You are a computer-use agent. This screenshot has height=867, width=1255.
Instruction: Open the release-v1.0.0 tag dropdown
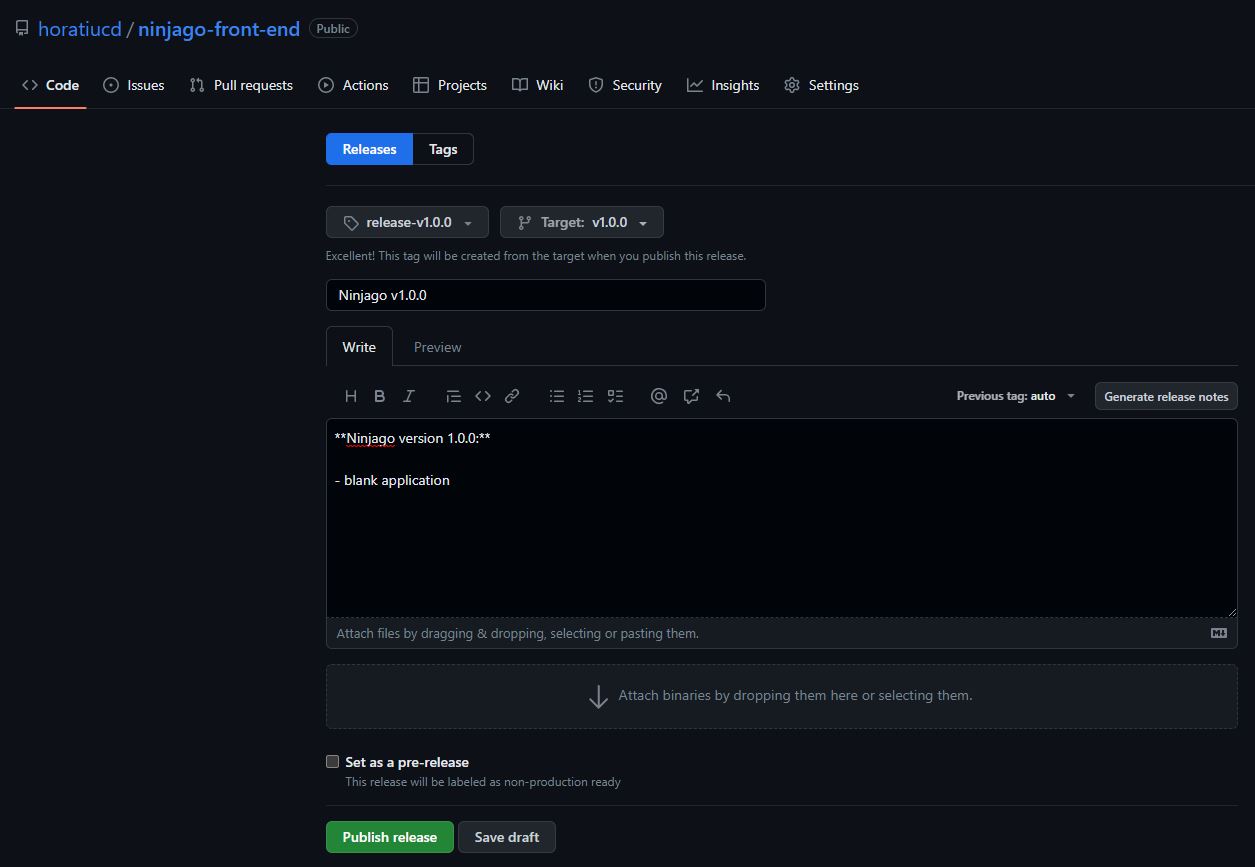pos(407,222)
